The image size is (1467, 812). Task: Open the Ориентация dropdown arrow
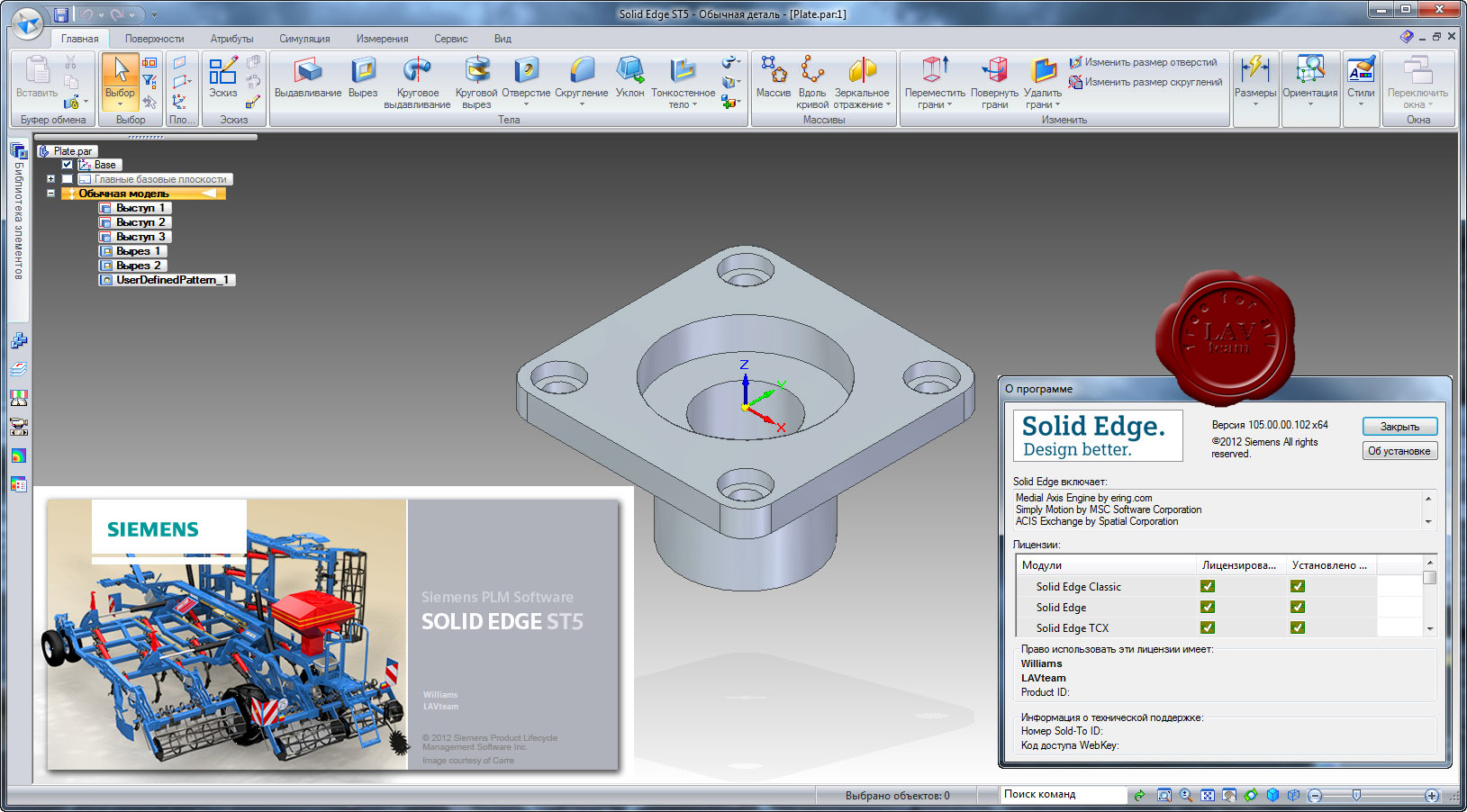[x=1309, y=104]
